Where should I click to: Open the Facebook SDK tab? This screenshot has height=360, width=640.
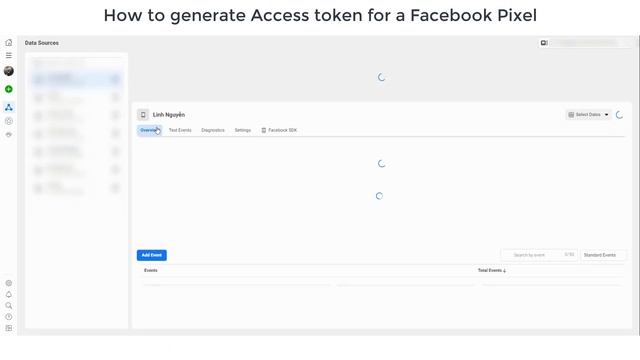(x=279, y=130)
